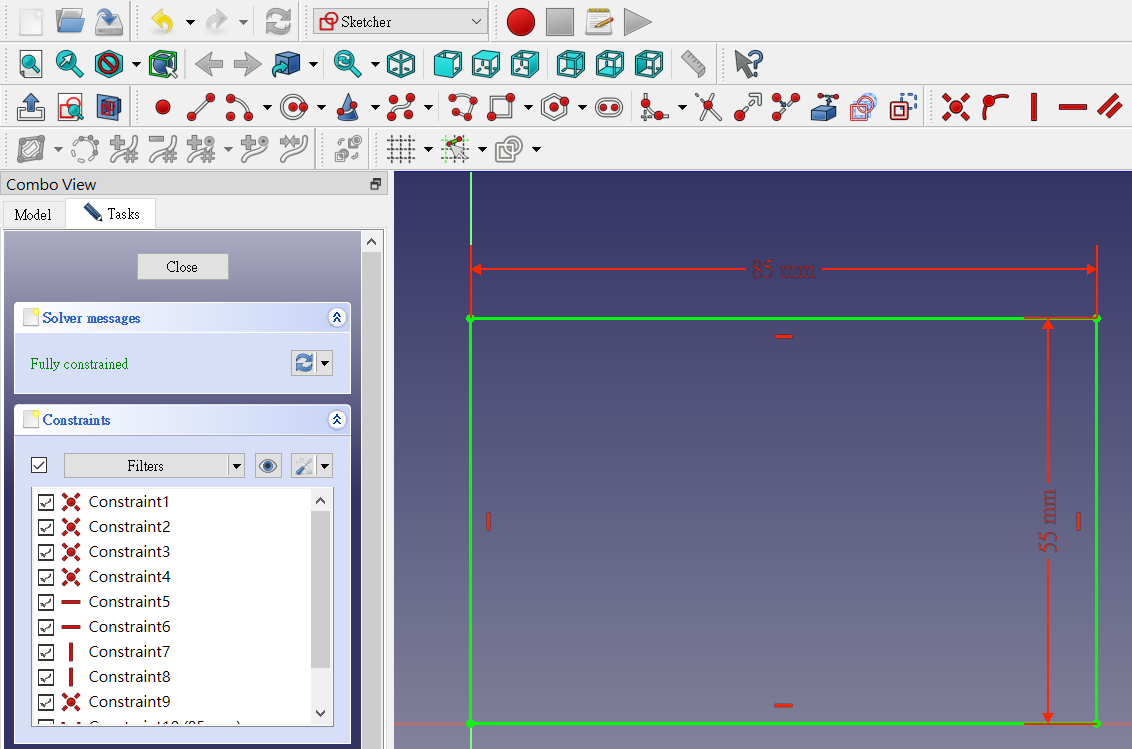This screenshot has width=1132, height=749.
Task: Toggle visibility of listed constraints eye button
Action: click(268, 466)
